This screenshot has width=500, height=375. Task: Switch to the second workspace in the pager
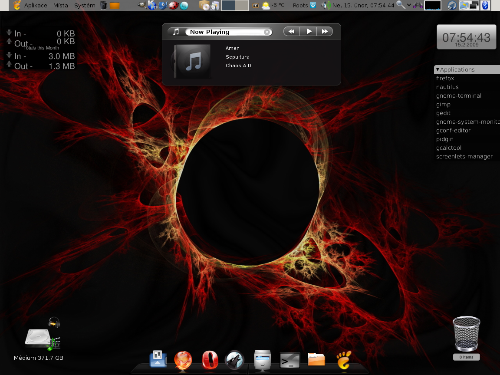coord(242,5)
